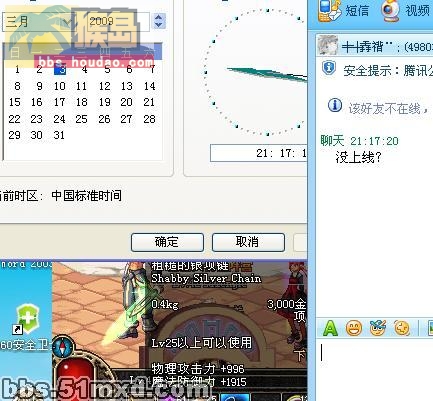Click the 0.4kg weight text in game
The height and width of the screenshot is (401, 433).
tap(165, 305)
